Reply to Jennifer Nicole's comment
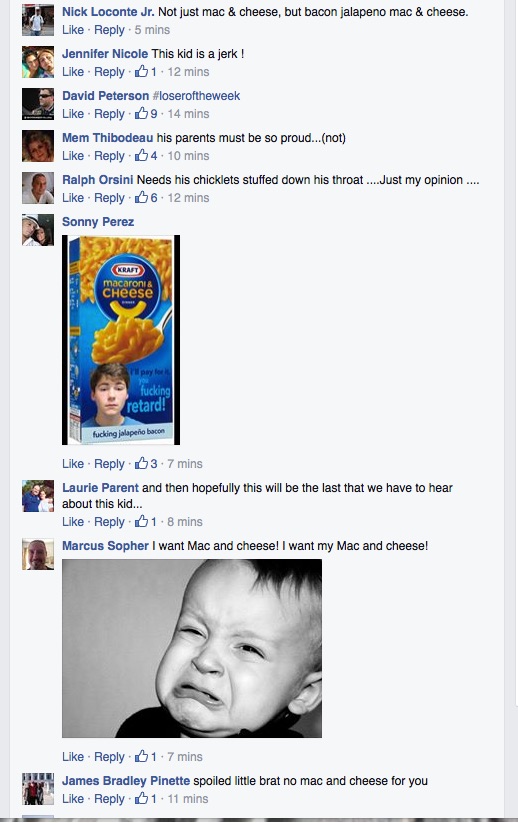This screenshot has height=823, width=518. [109, 71]
